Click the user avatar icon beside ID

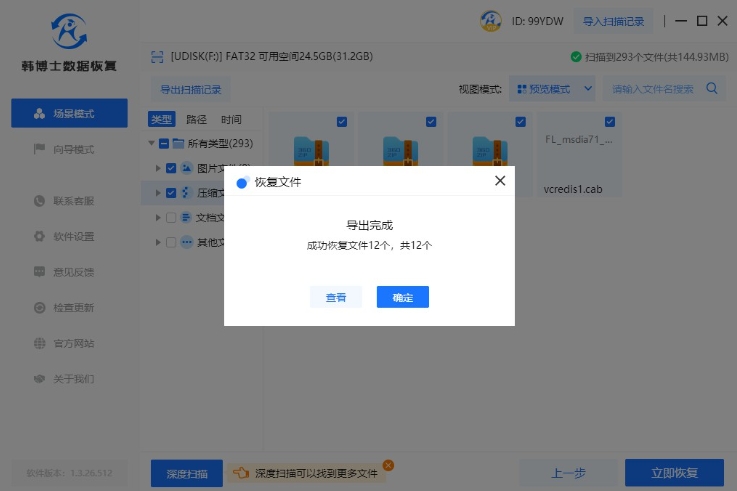(491, 21)
